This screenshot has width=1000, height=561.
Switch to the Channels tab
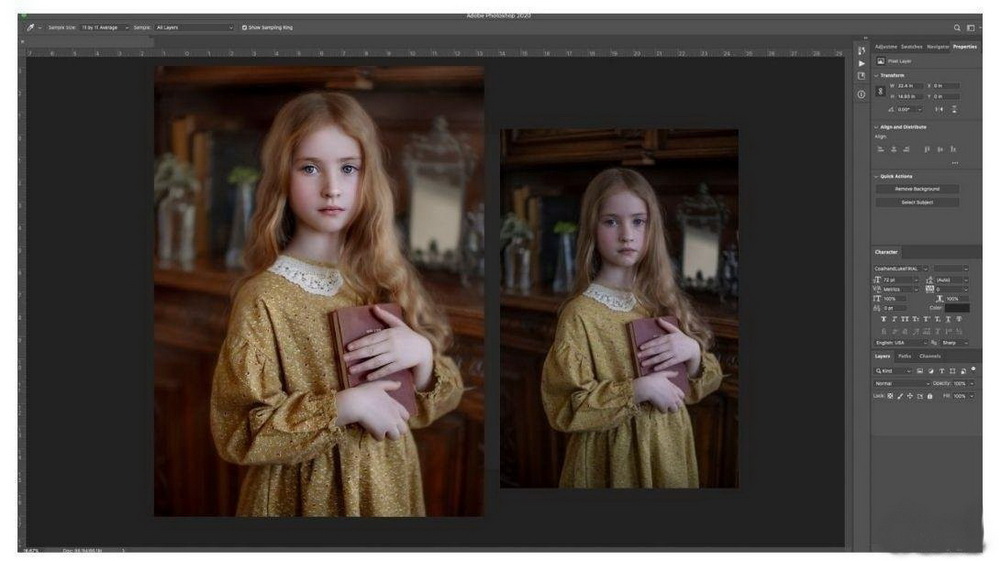[x=930, y=356]
